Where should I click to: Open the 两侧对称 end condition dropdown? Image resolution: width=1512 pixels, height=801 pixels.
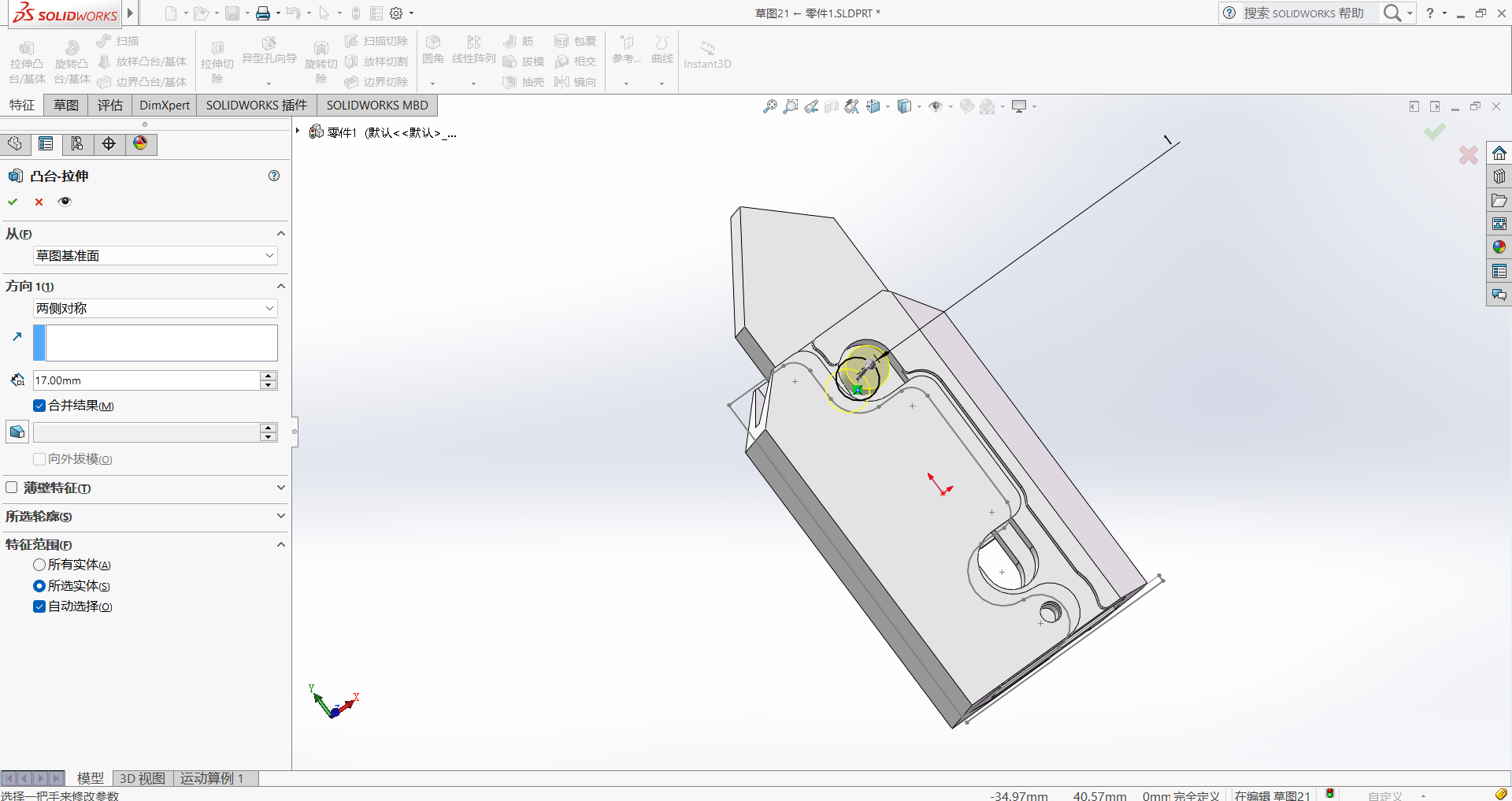(155, 308)
